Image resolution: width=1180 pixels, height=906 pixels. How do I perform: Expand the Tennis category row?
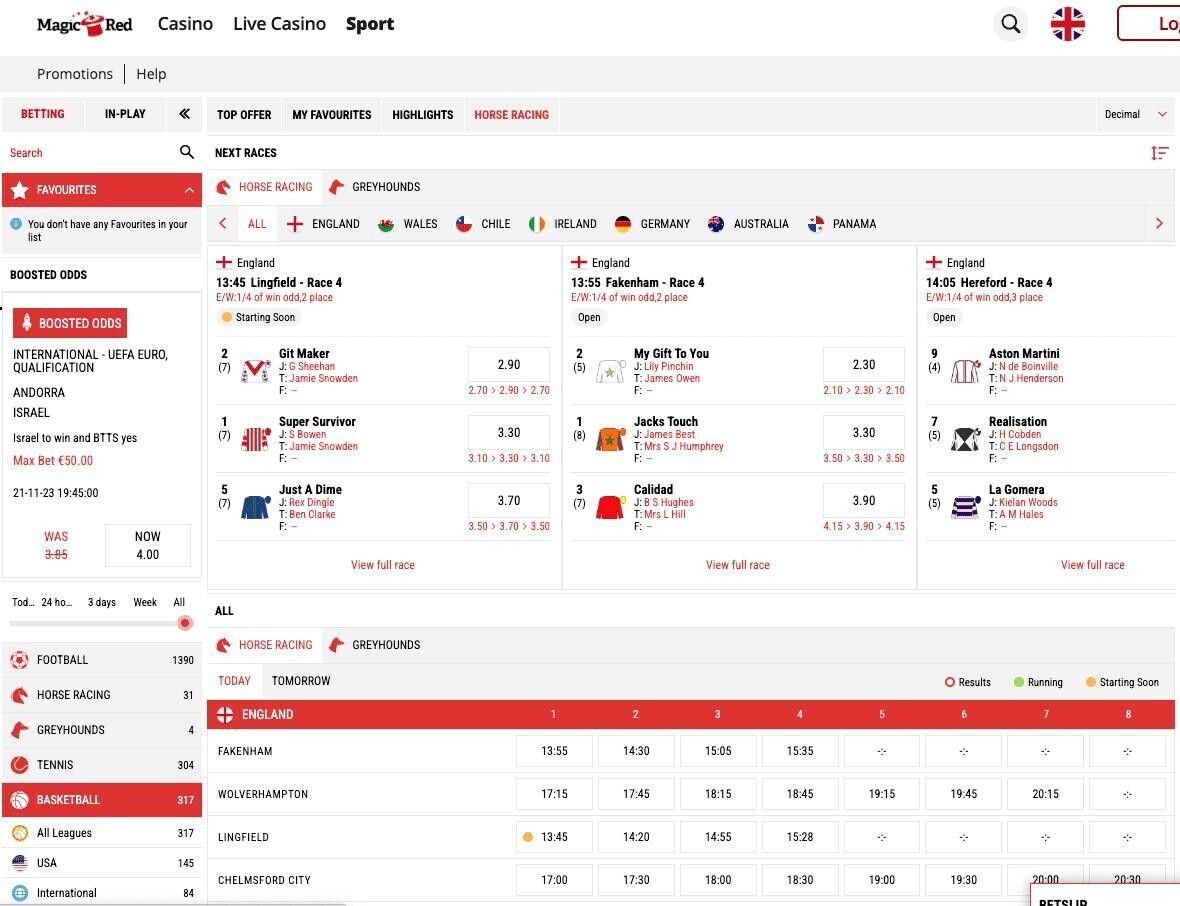(x=102, y=765)
